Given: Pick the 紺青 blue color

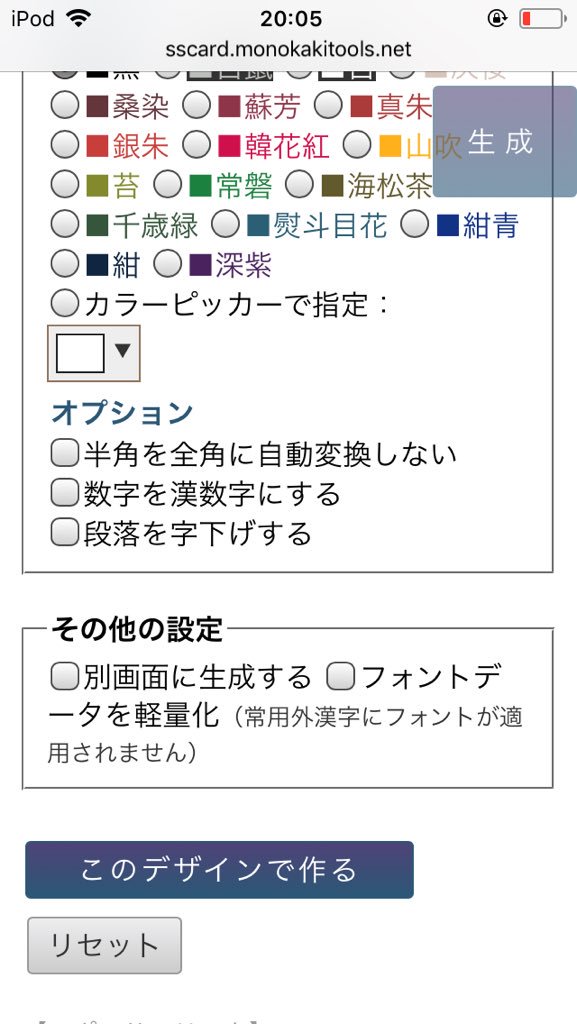Looking at the screenshot, I should pos(417,227).
